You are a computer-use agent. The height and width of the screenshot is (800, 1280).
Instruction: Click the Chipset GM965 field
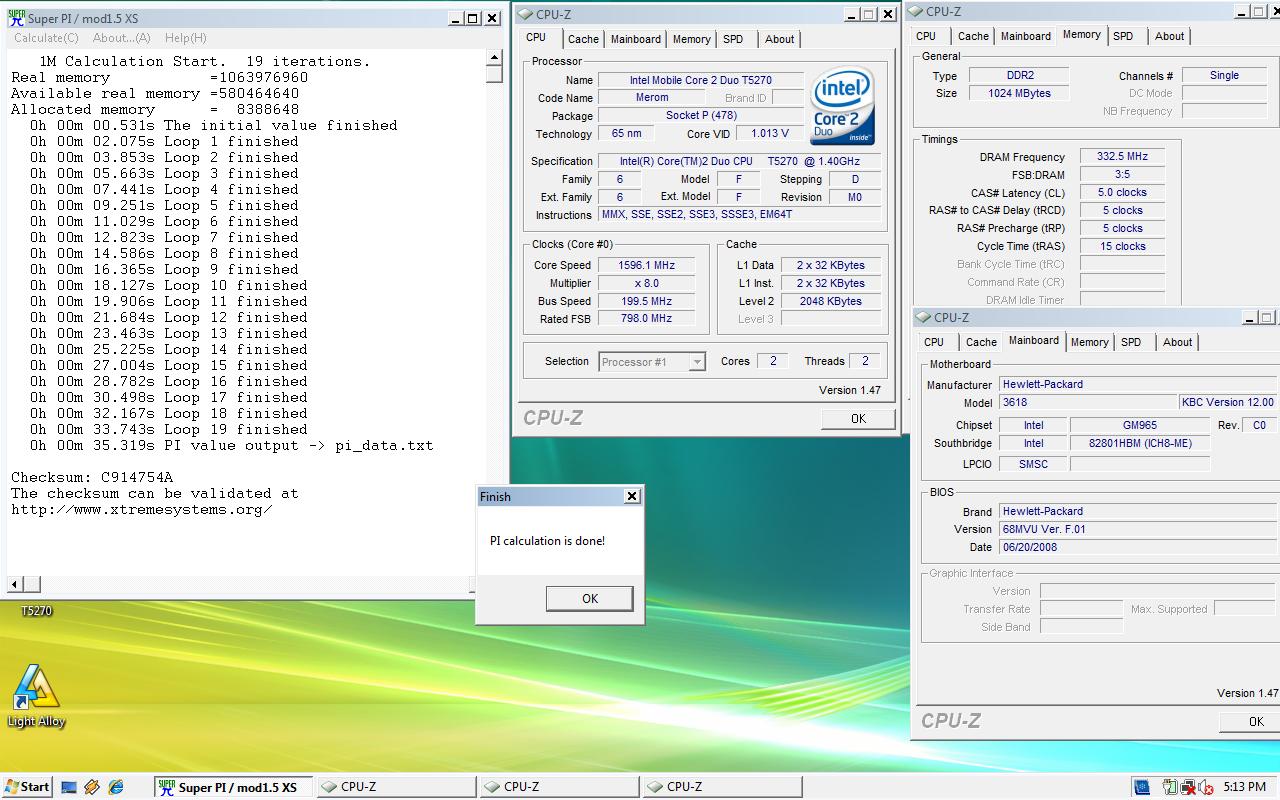[x=1139, y=425]
